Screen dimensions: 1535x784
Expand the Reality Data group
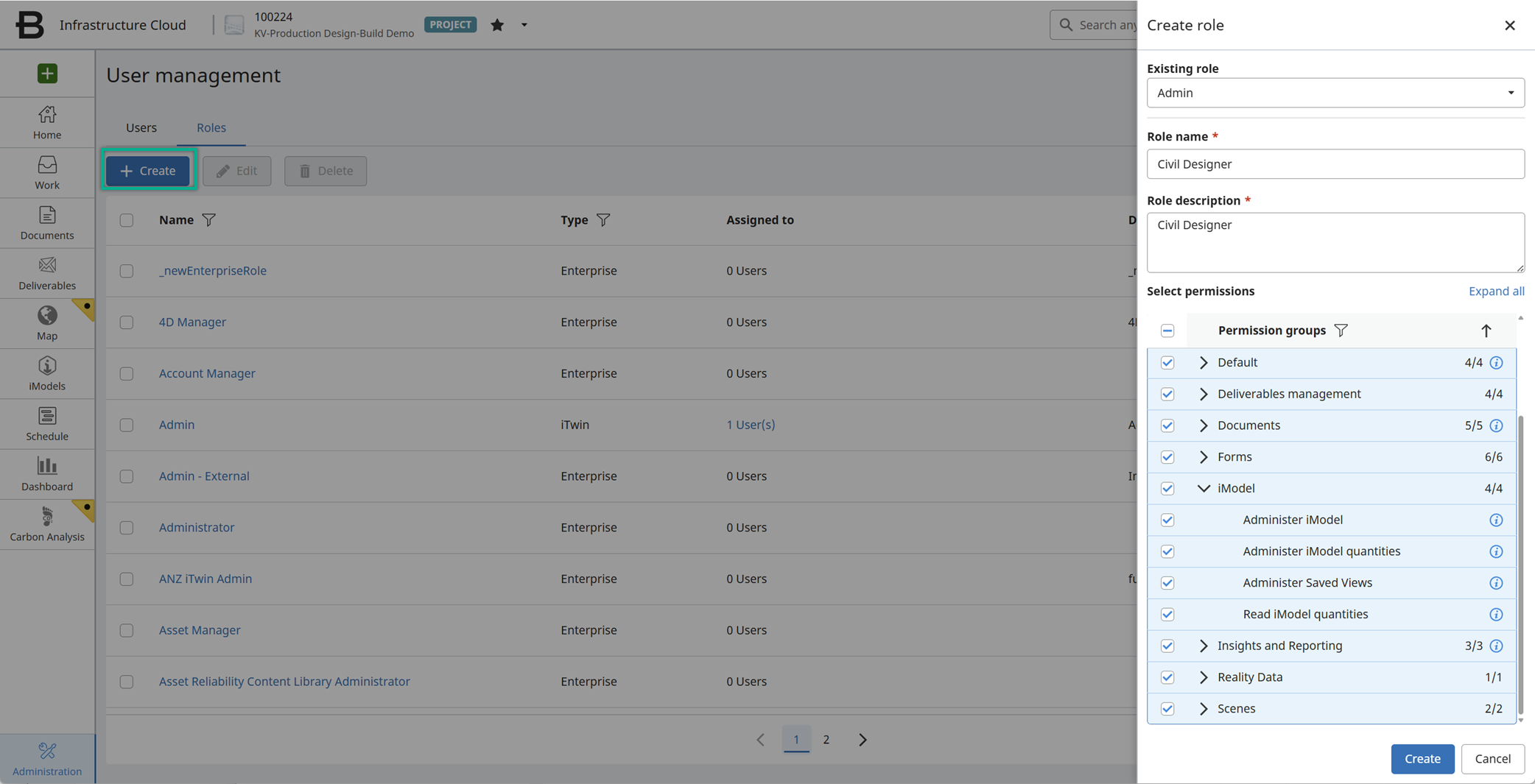pos(1204,677)
